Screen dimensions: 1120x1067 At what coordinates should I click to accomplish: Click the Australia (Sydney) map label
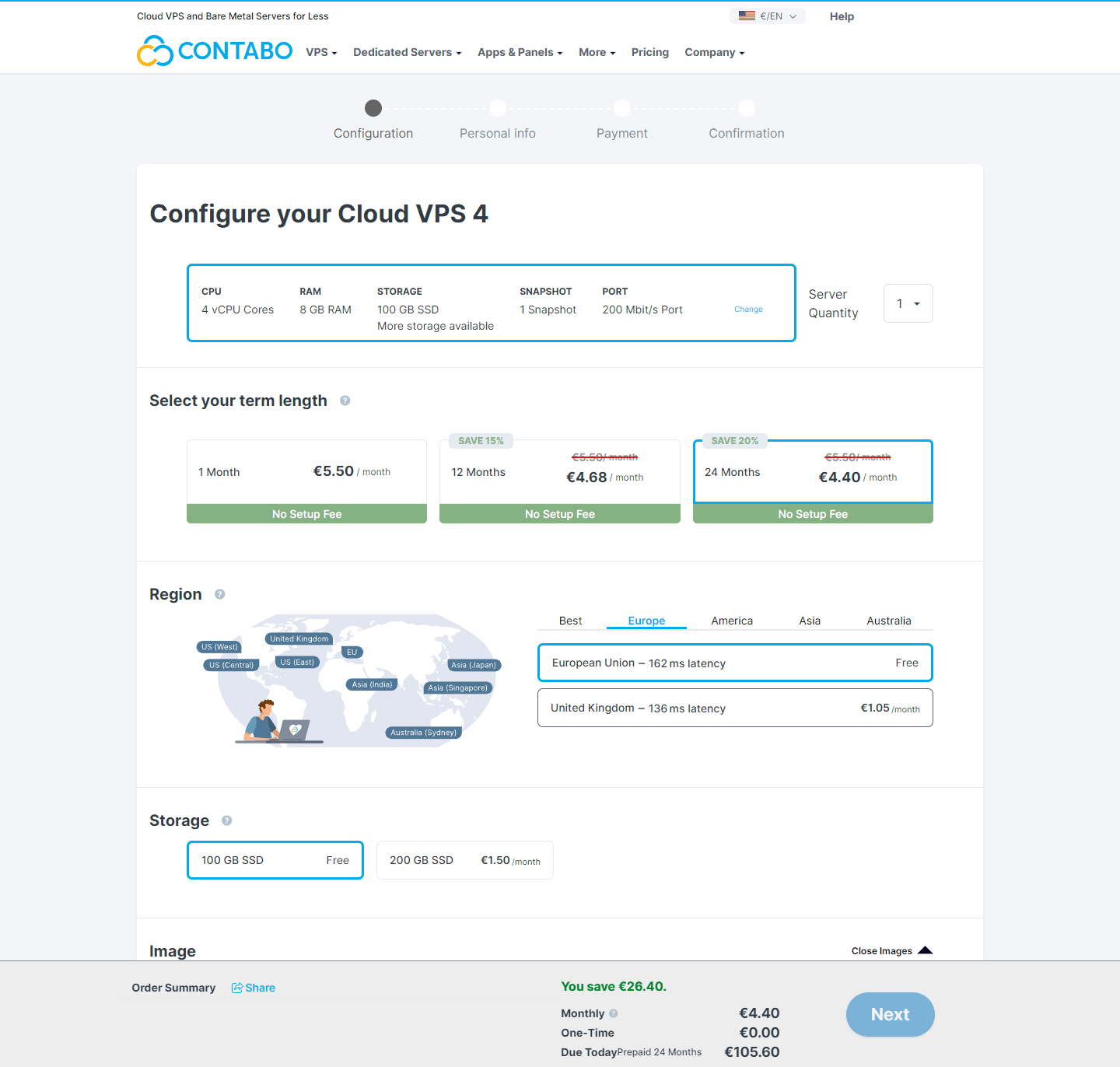(424, 733)
